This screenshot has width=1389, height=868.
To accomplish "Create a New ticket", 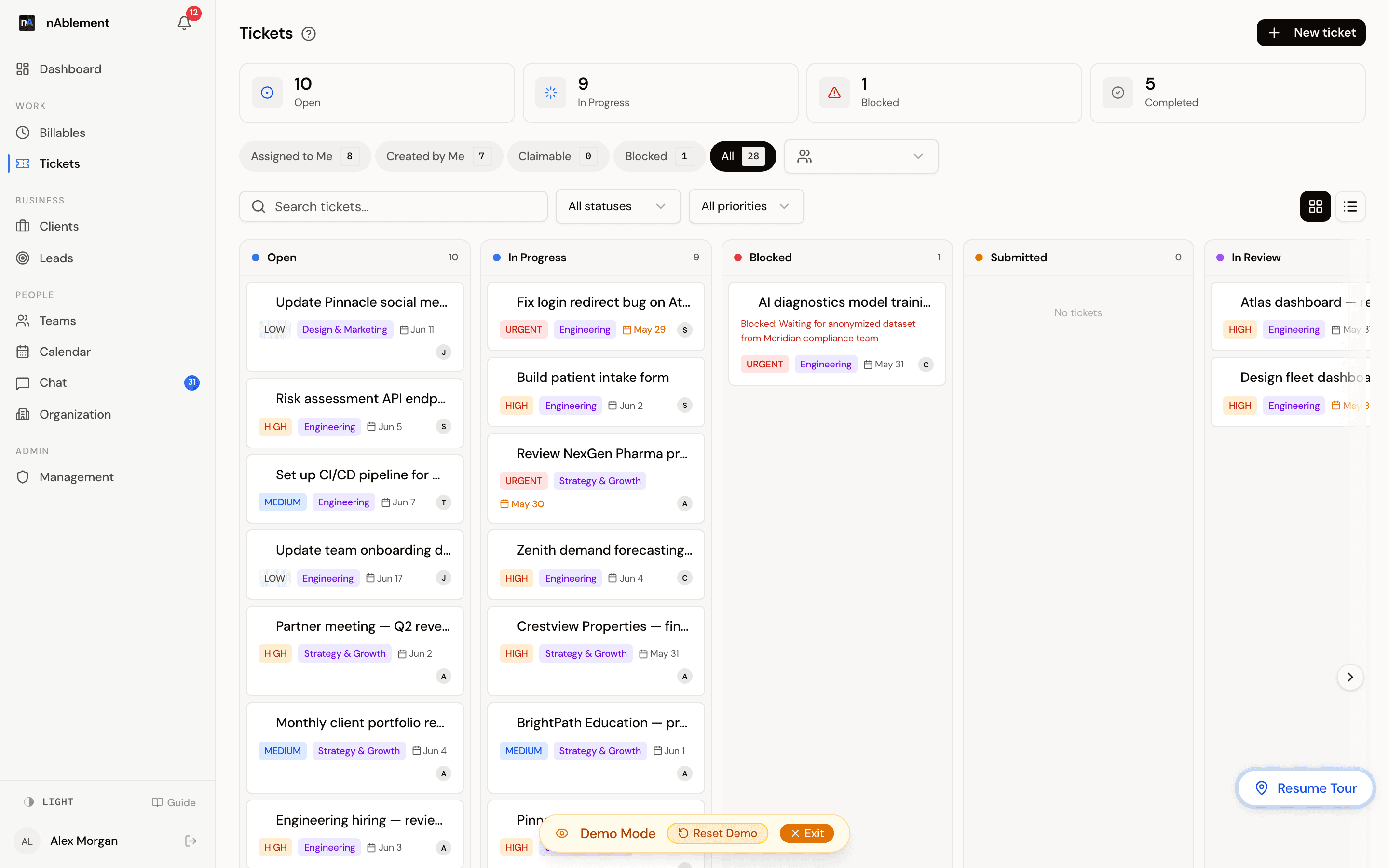I will 1311,33.
